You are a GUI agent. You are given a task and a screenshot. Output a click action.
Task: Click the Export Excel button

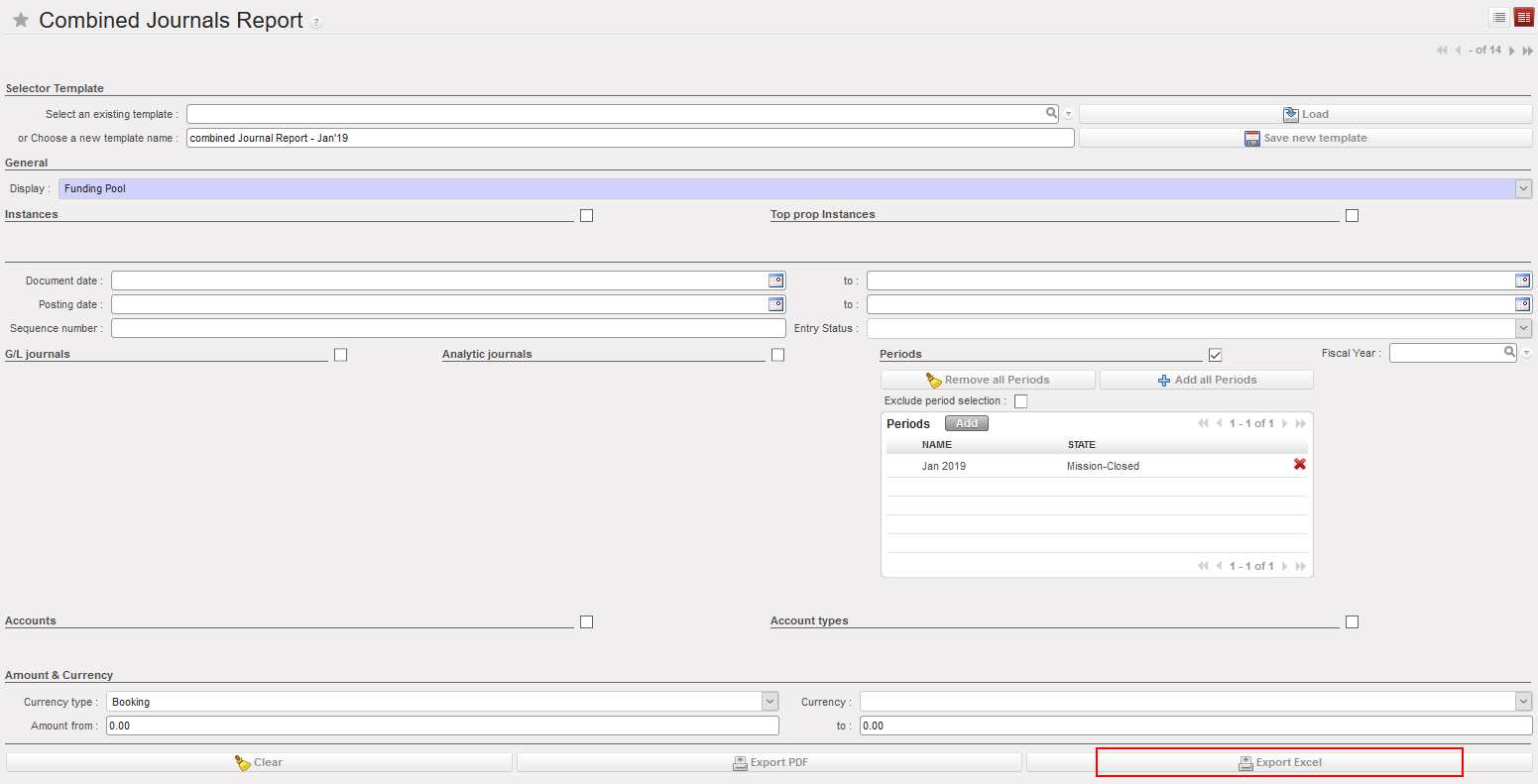coord(1279,762)
